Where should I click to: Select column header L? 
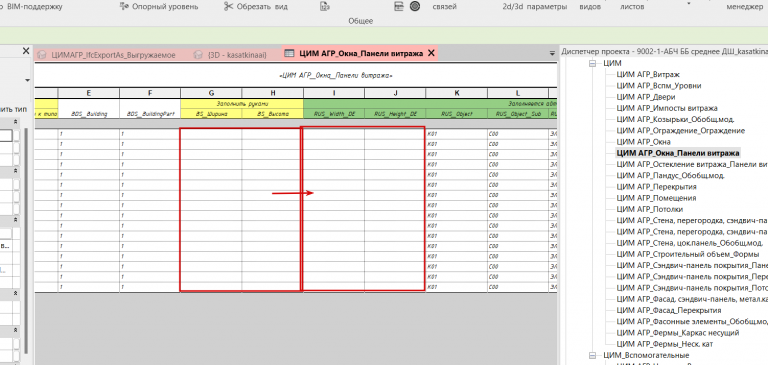click(x=518, y=93)
